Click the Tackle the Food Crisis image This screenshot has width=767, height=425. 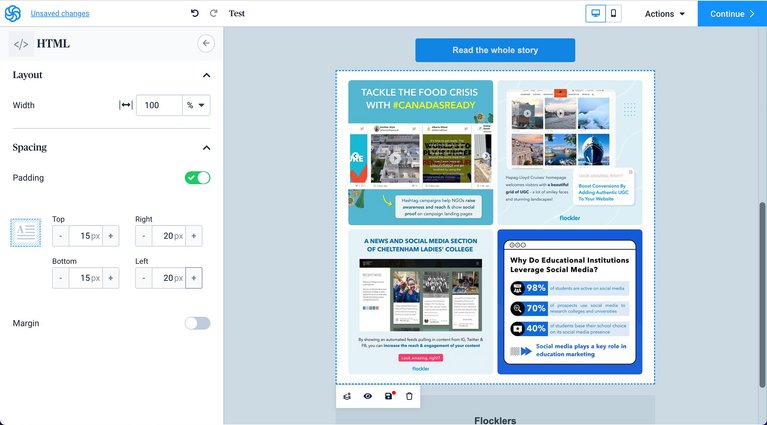(x=421, y=153)
